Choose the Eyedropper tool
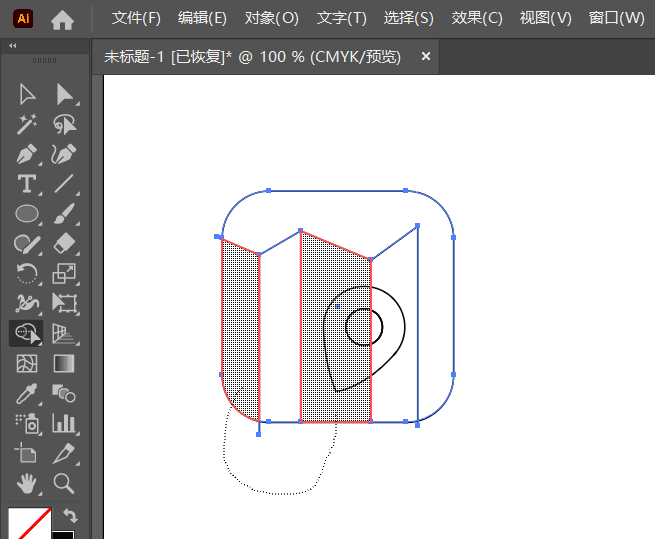The image size is (655, 539). pyautogui.click(x=27, y=394)
